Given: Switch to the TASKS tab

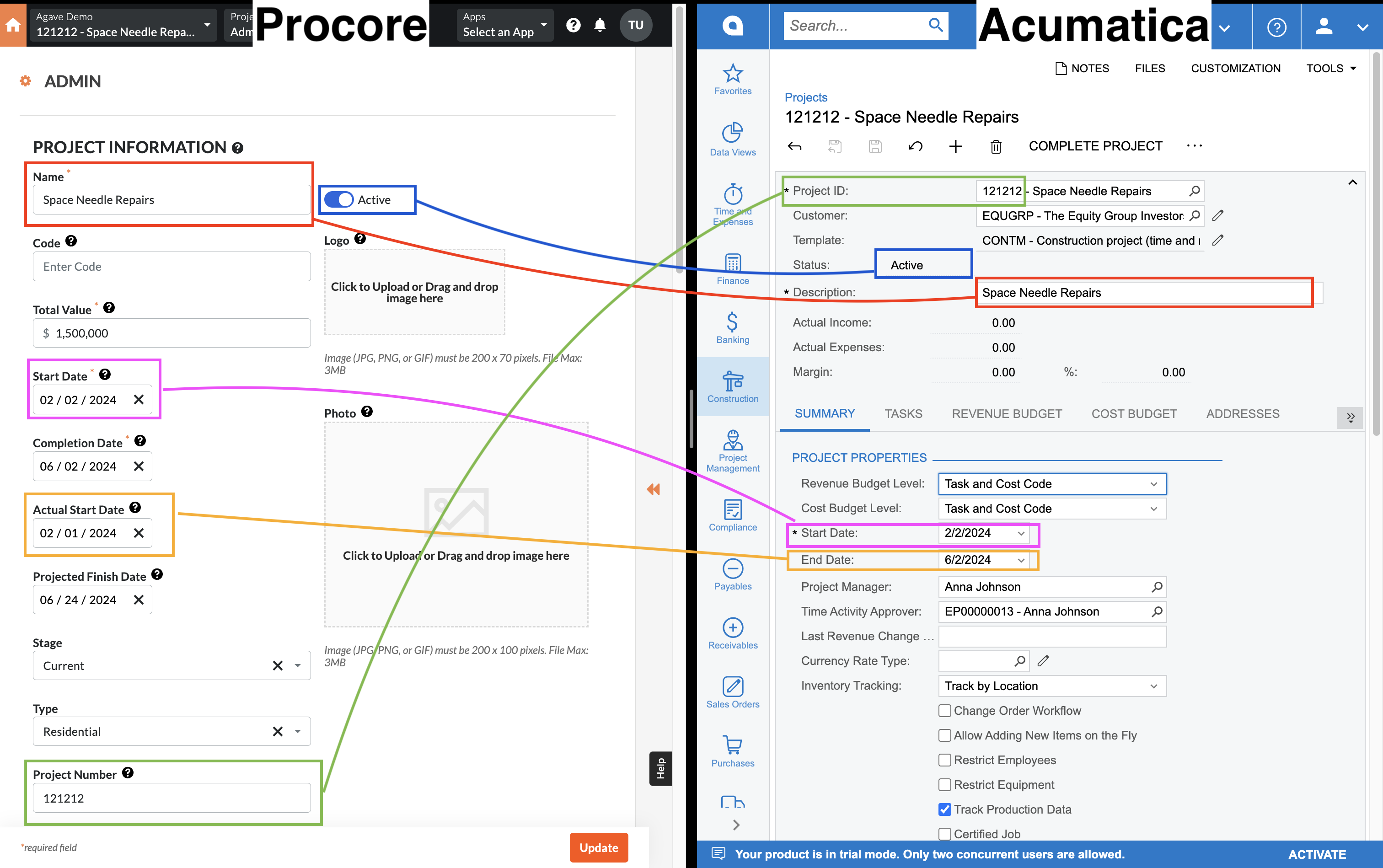Looking at the screenshot, I should [x=903, y=414].
